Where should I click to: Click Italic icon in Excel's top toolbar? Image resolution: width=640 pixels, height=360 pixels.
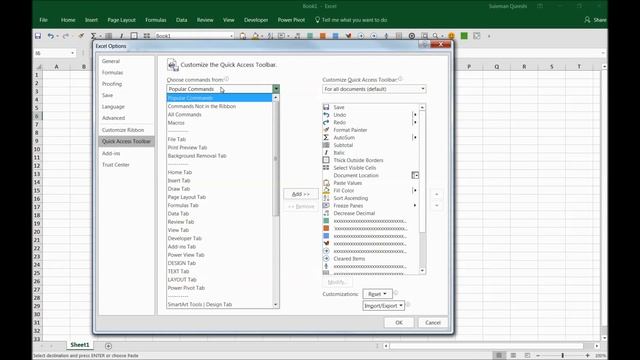click(x=121, y=36)
